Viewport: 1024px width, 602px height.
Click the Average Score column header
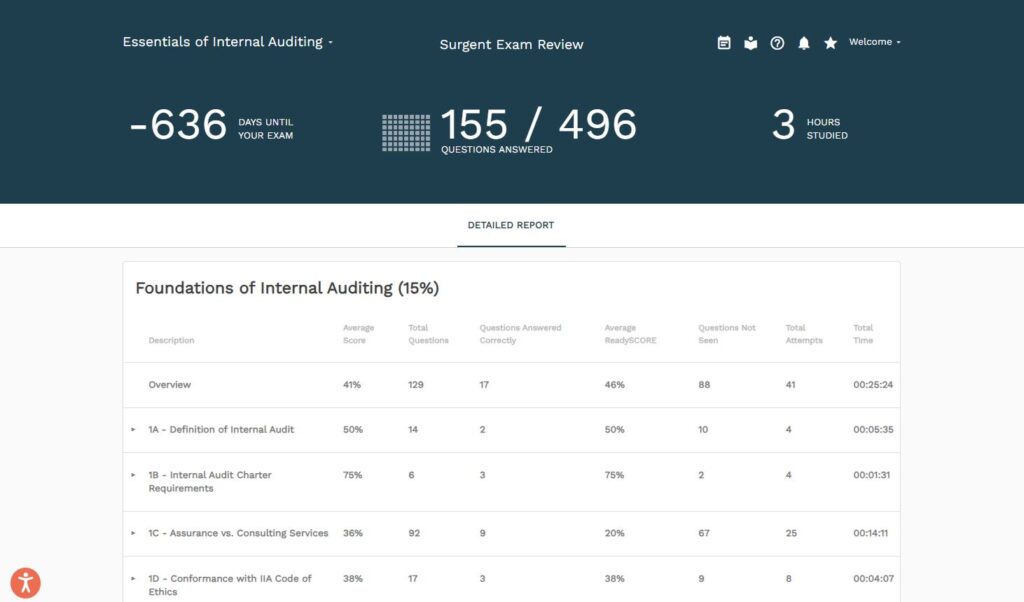point(358,334)
